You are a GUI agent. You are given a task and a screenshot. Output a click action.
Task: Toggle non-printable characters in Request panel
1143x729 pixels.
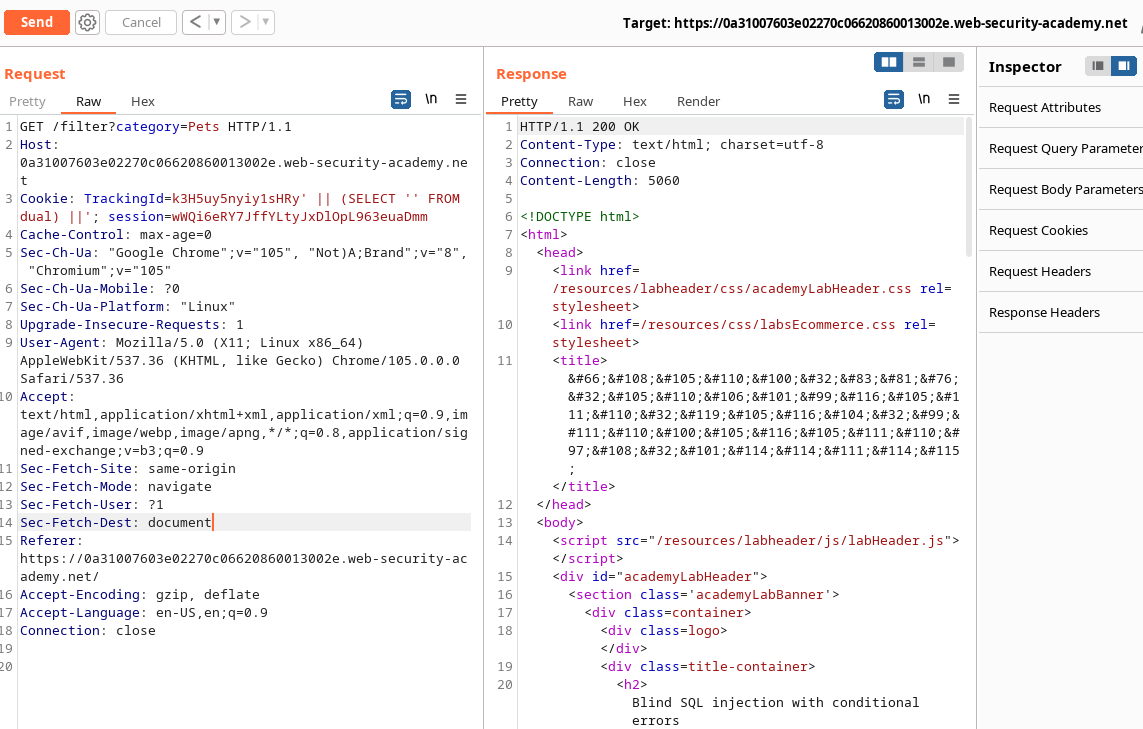[431, 99]
